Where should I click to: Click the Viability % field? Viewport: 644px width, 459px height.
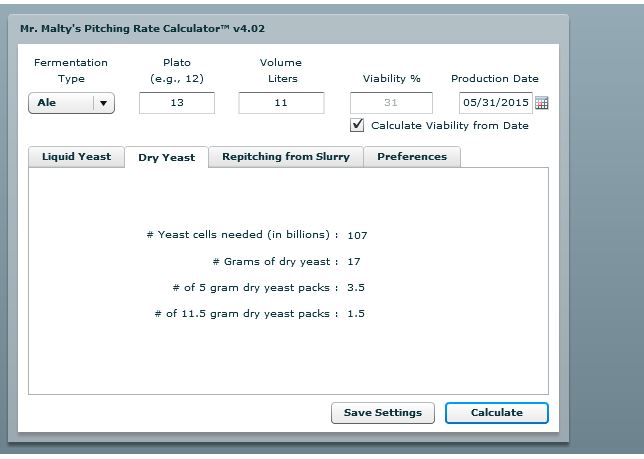(391, 103)
